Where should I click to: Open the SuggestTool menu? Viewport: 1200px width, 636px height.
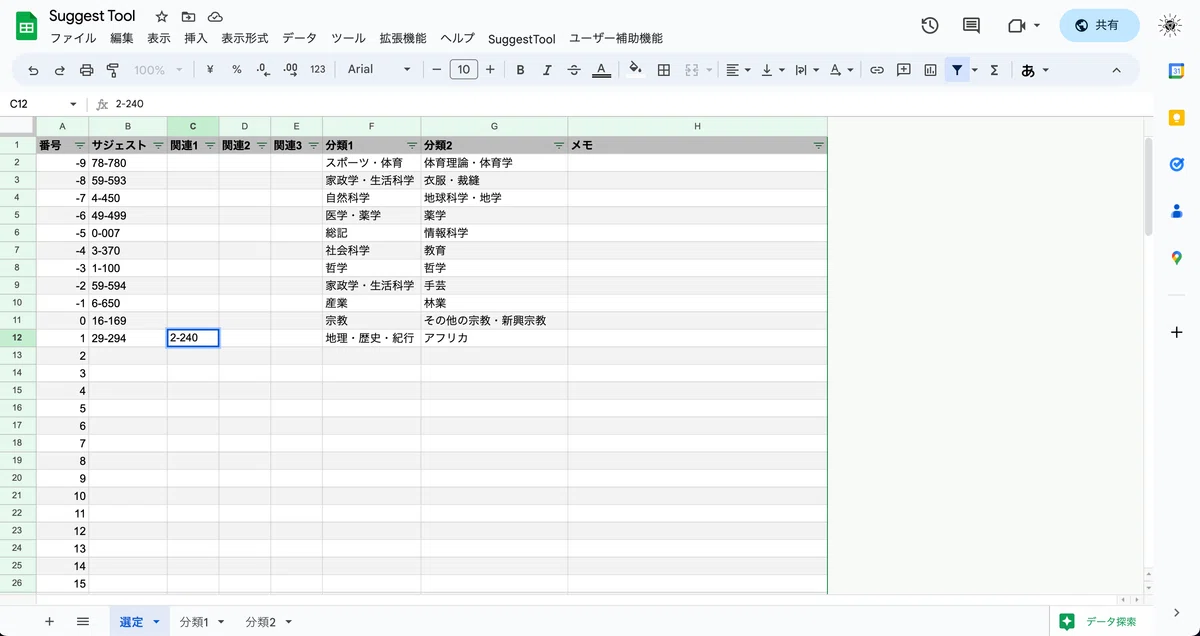[522, 39]
